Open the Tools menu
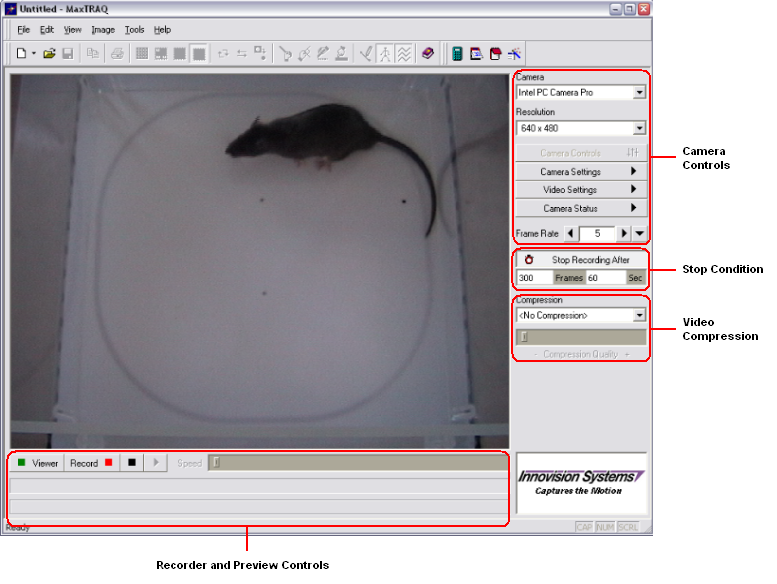 (135, 30)
